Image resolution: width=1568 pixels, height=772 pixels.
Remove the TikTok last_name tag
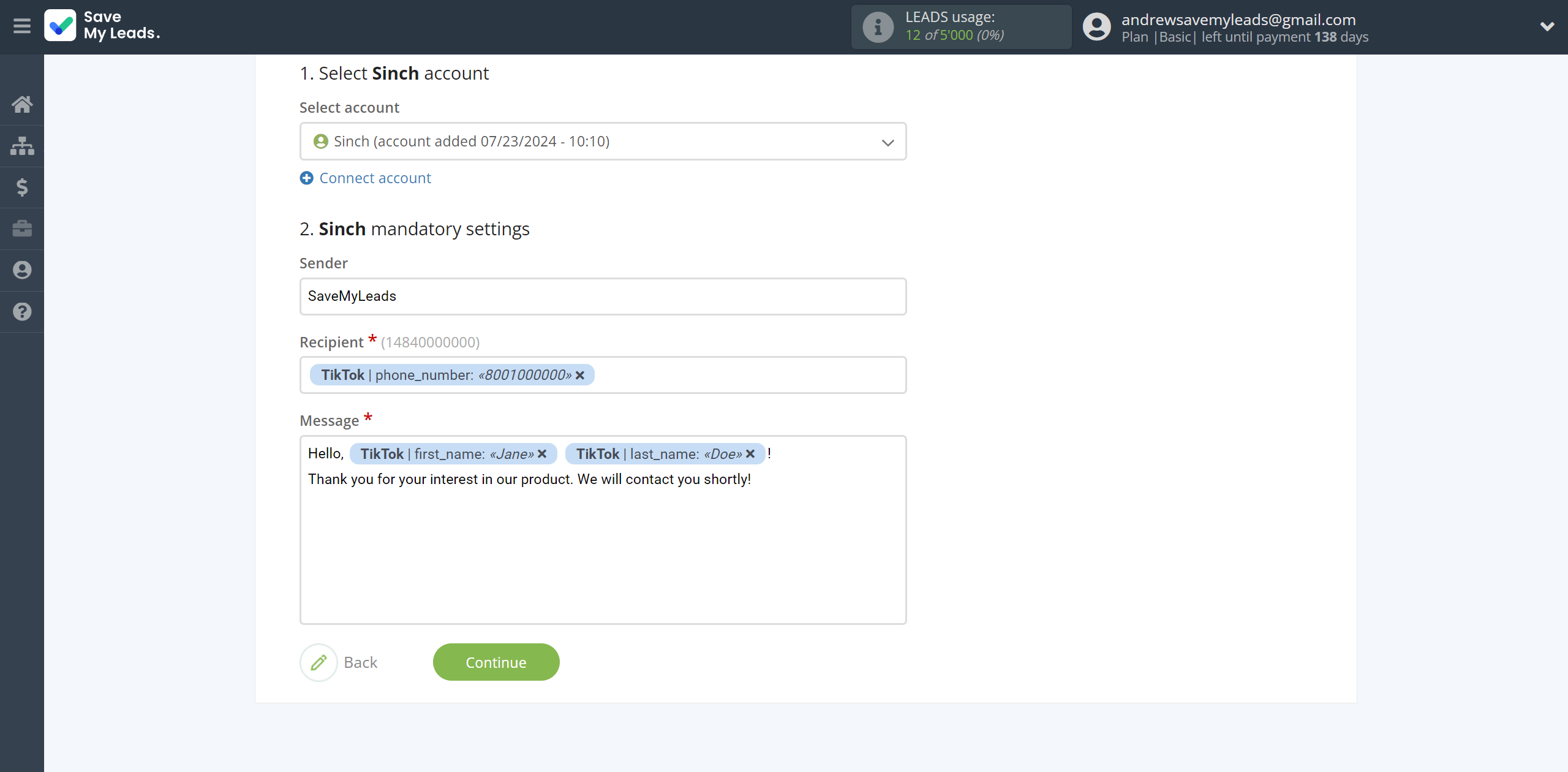coord(750,454)
